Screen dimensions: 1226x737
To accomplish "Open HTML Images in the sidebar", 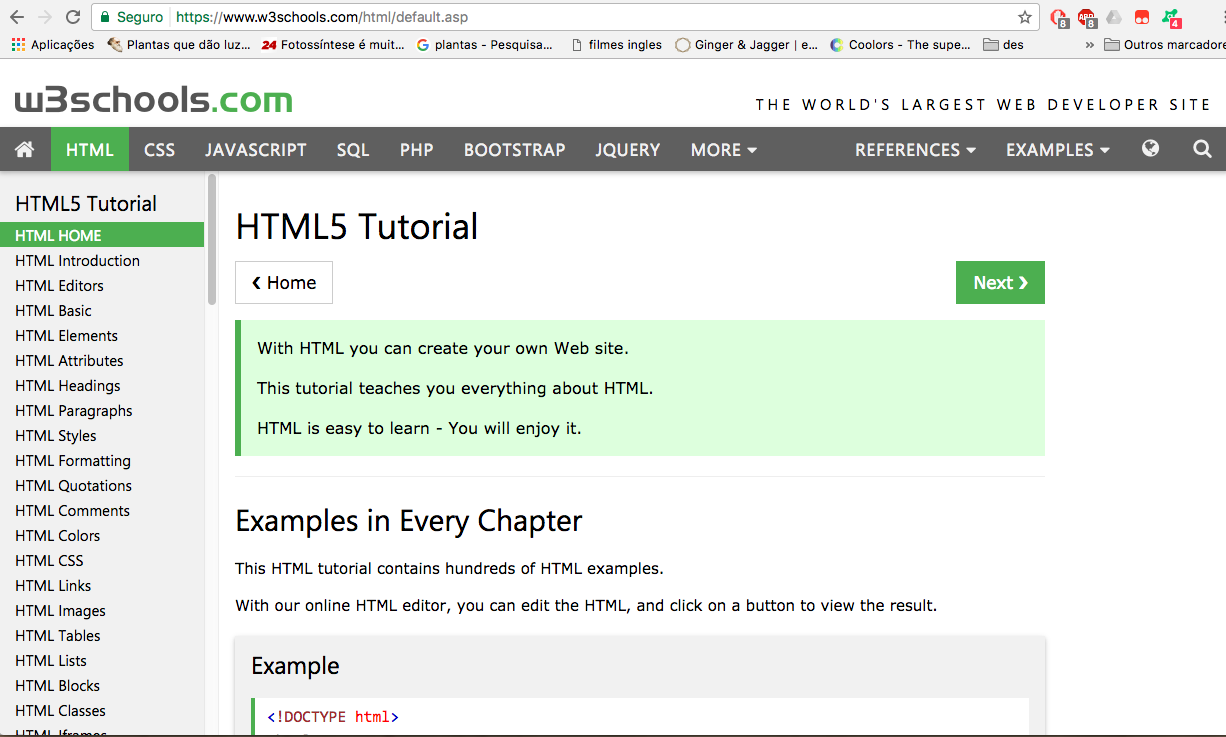I will pyautogui.click(x=102, y=610).
